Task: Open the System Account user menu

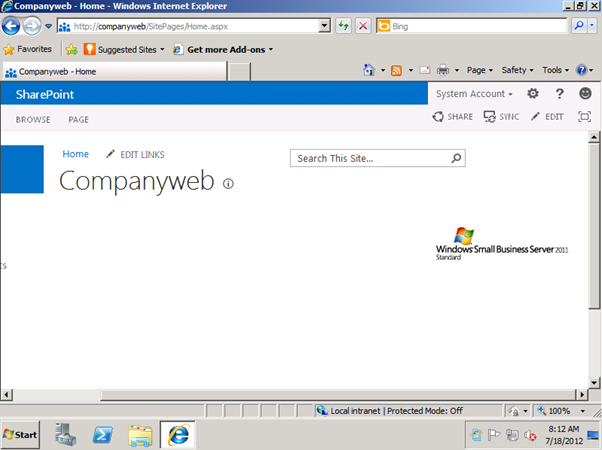Action: (x=474, y=94)
